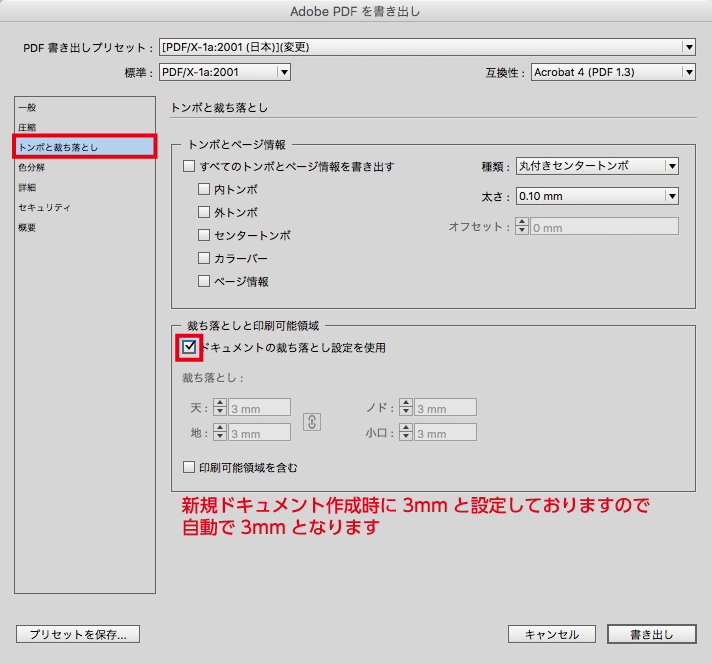This screenshot has width=712, height=664.
Task: Open the 種類 丸付きセンタートンボ dropdown
Action: tap(597, 166)
